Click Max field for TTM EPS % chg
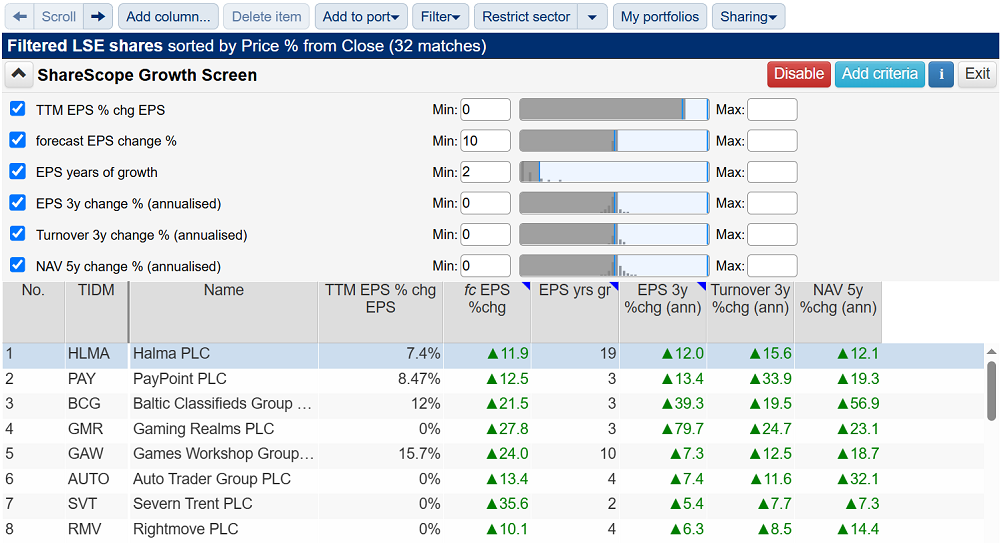Screen dimensions: 1000x543 click(x=772, y=110)
